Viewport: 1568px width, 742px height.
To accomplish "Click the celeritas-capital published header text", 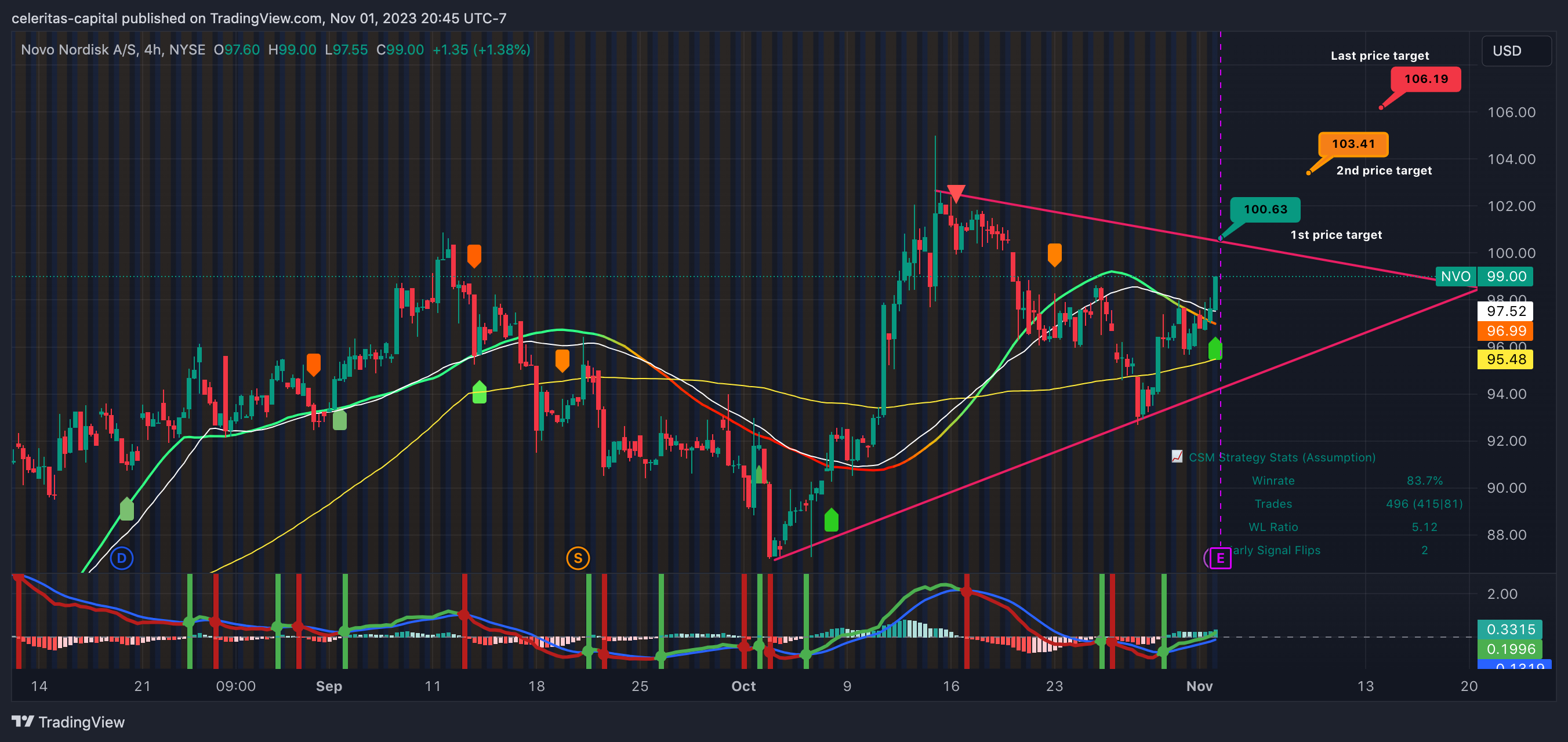I will click(259, 19).
